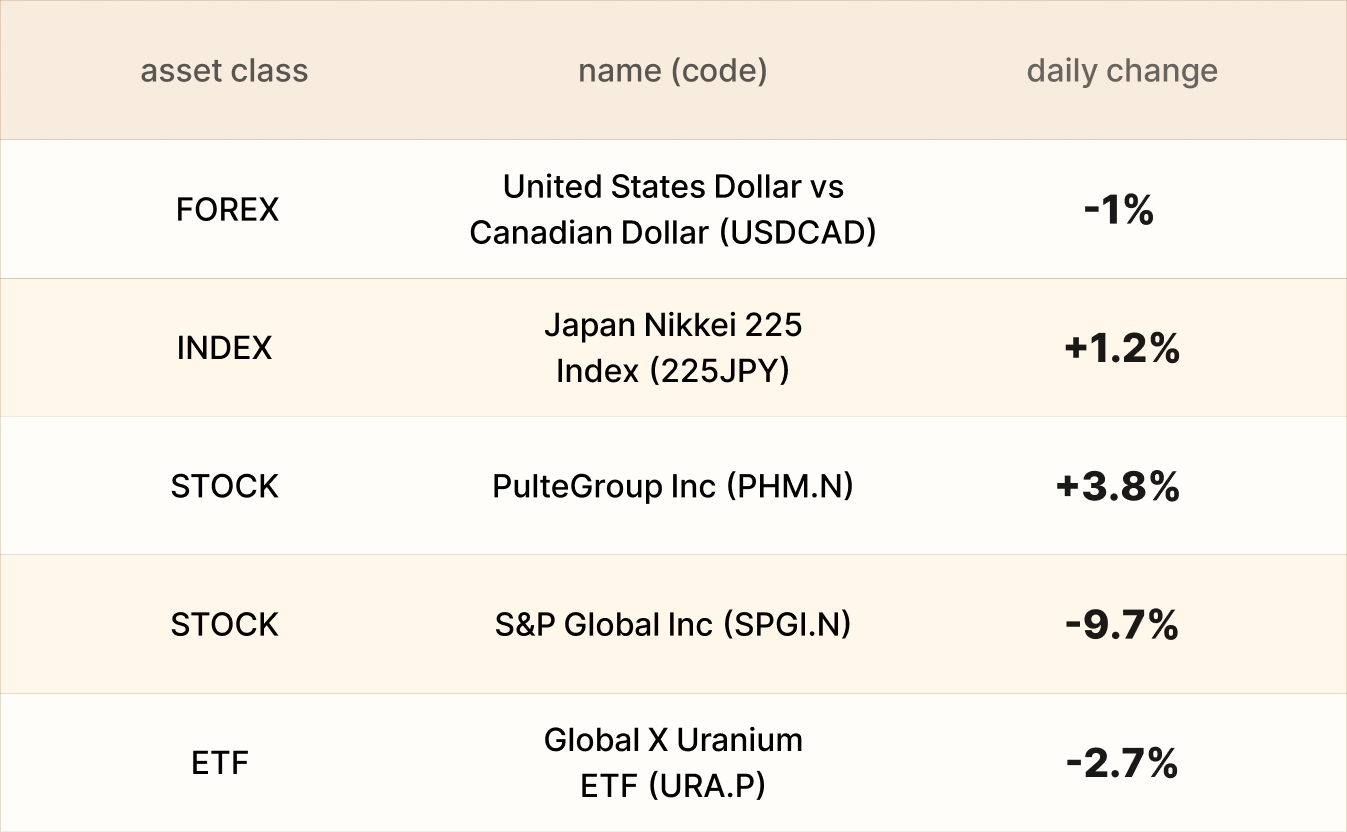Open United States Dollar vs Canadian Dollar entry
1347x832 pixels.
click(672, 209)
